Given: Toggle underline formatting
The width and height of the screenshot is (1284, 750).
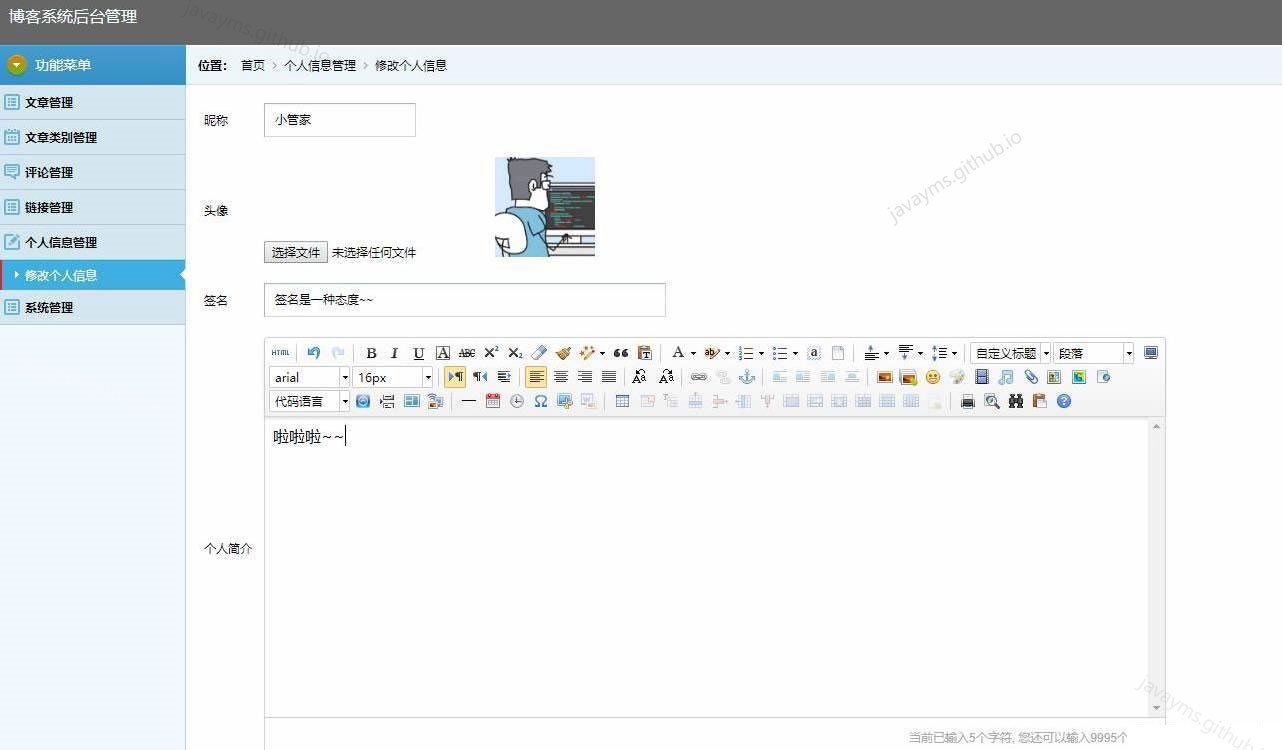Looking at the screenshot, I should click(x=419, y=352).
